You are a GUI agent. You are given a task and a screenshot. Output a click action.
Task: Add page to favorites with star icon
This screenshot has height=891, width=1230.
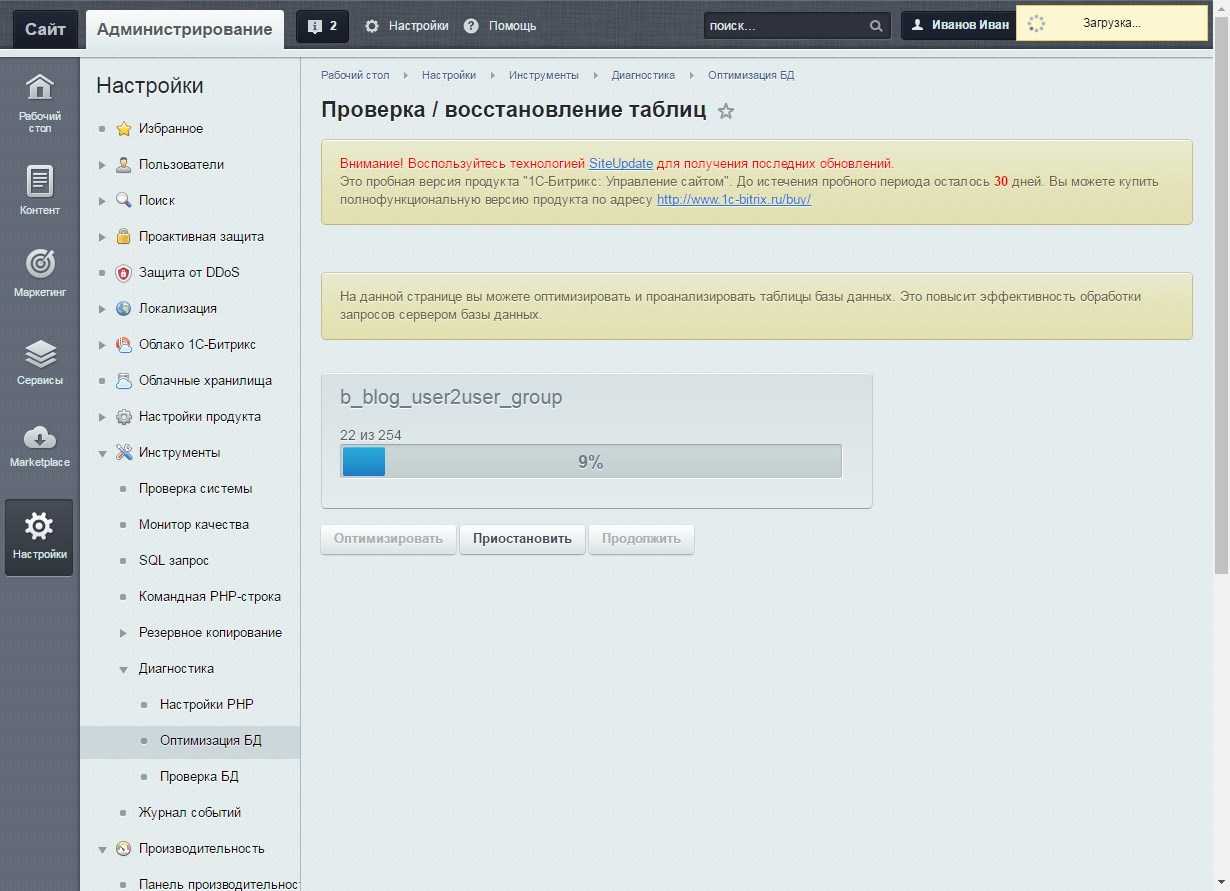(726, 111)
